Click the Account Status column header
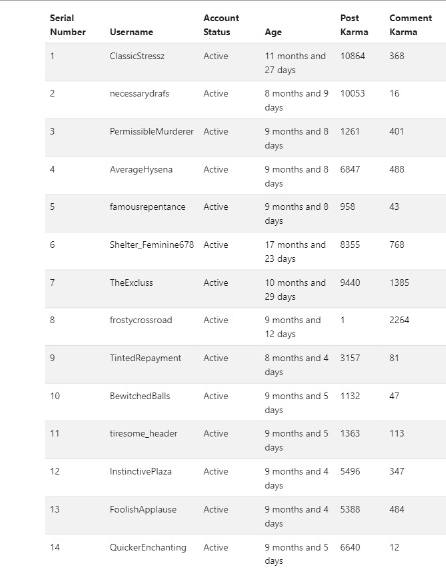Screen dimensions: 446x570 pyautogui.click(x=221, y=25)
